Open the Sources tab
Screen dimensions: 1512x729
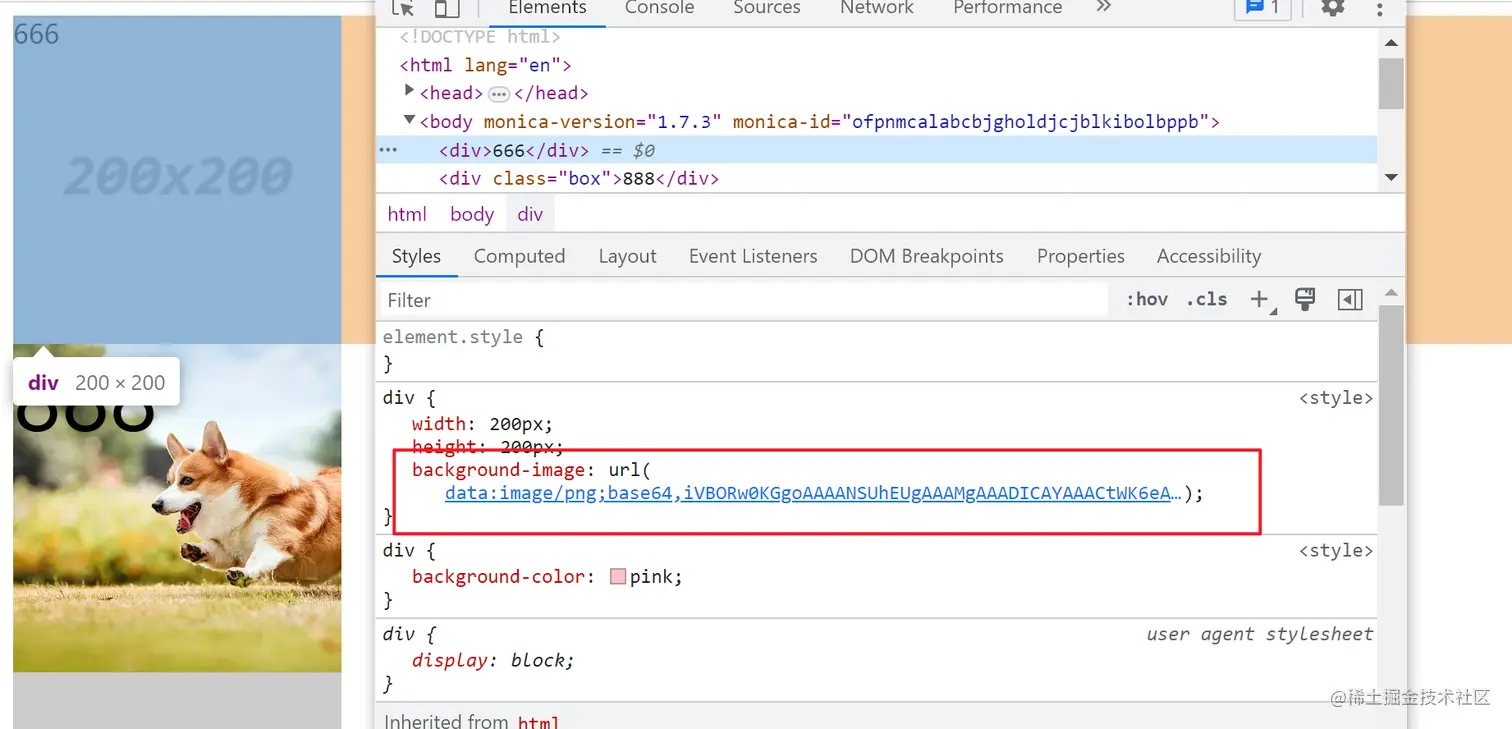pos(767,8)
